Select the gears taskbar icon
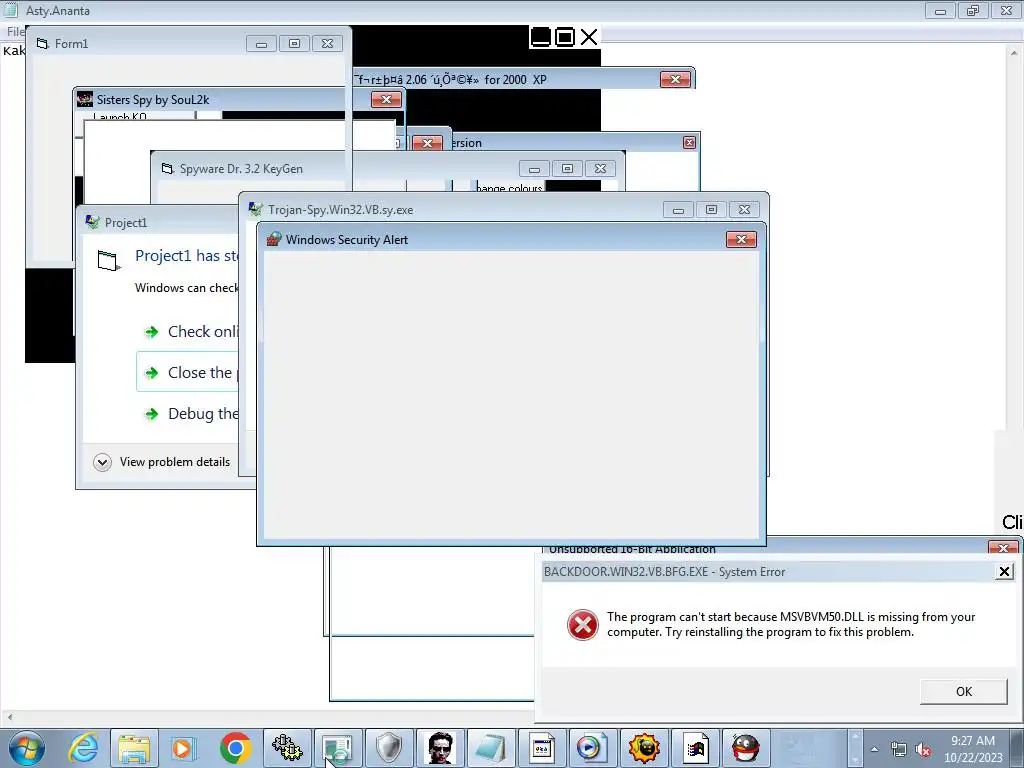The image size is (1024, 768). coord(287,748)
